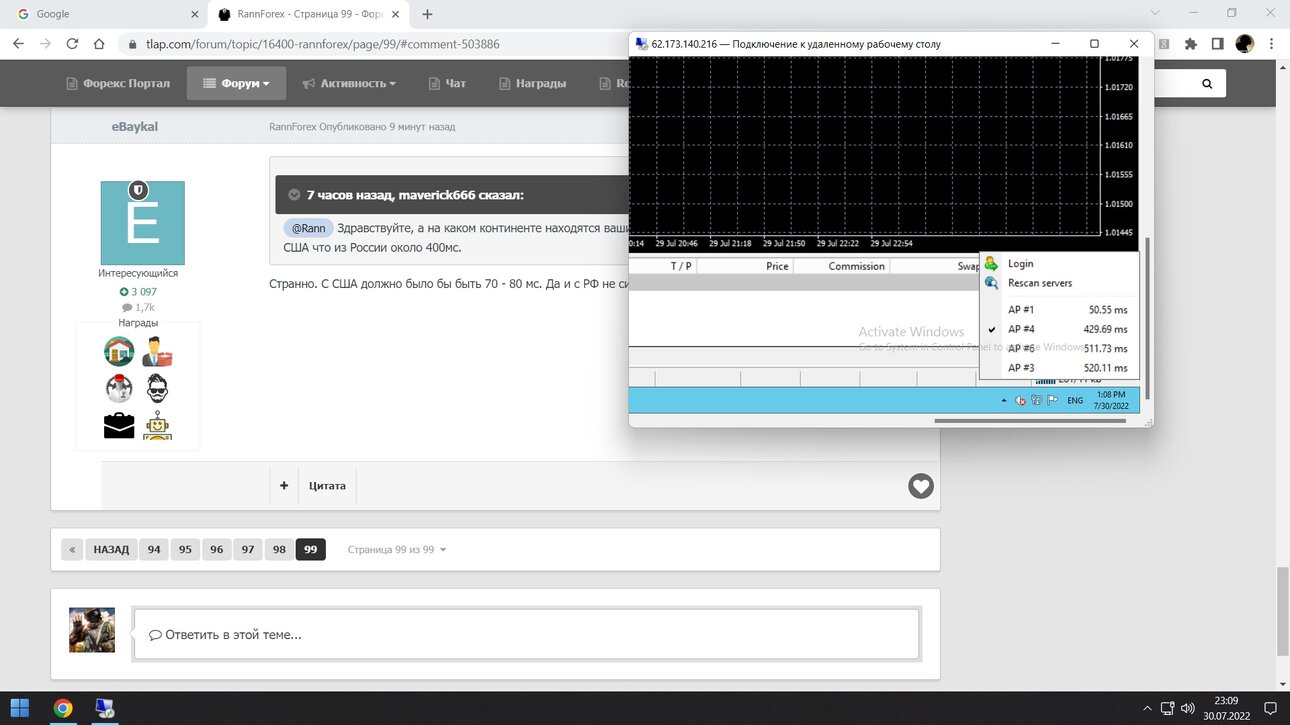
Task: Click the businessman award badge
Action: coord(157,351)
